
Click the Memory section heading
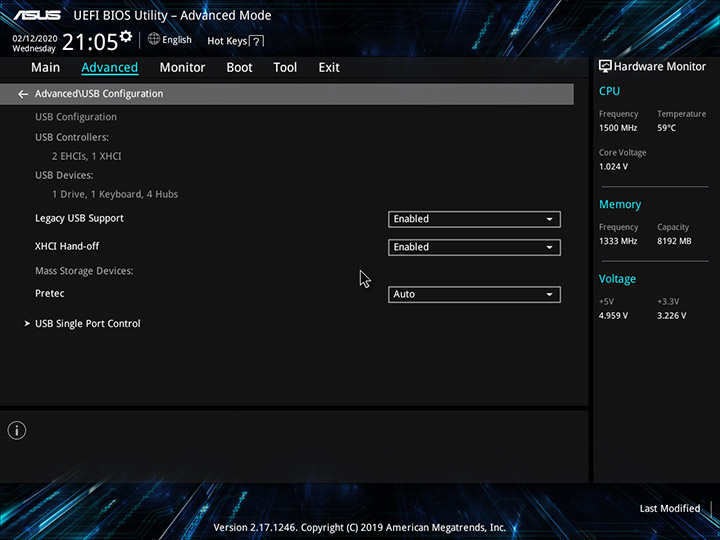tap(620, 204)
